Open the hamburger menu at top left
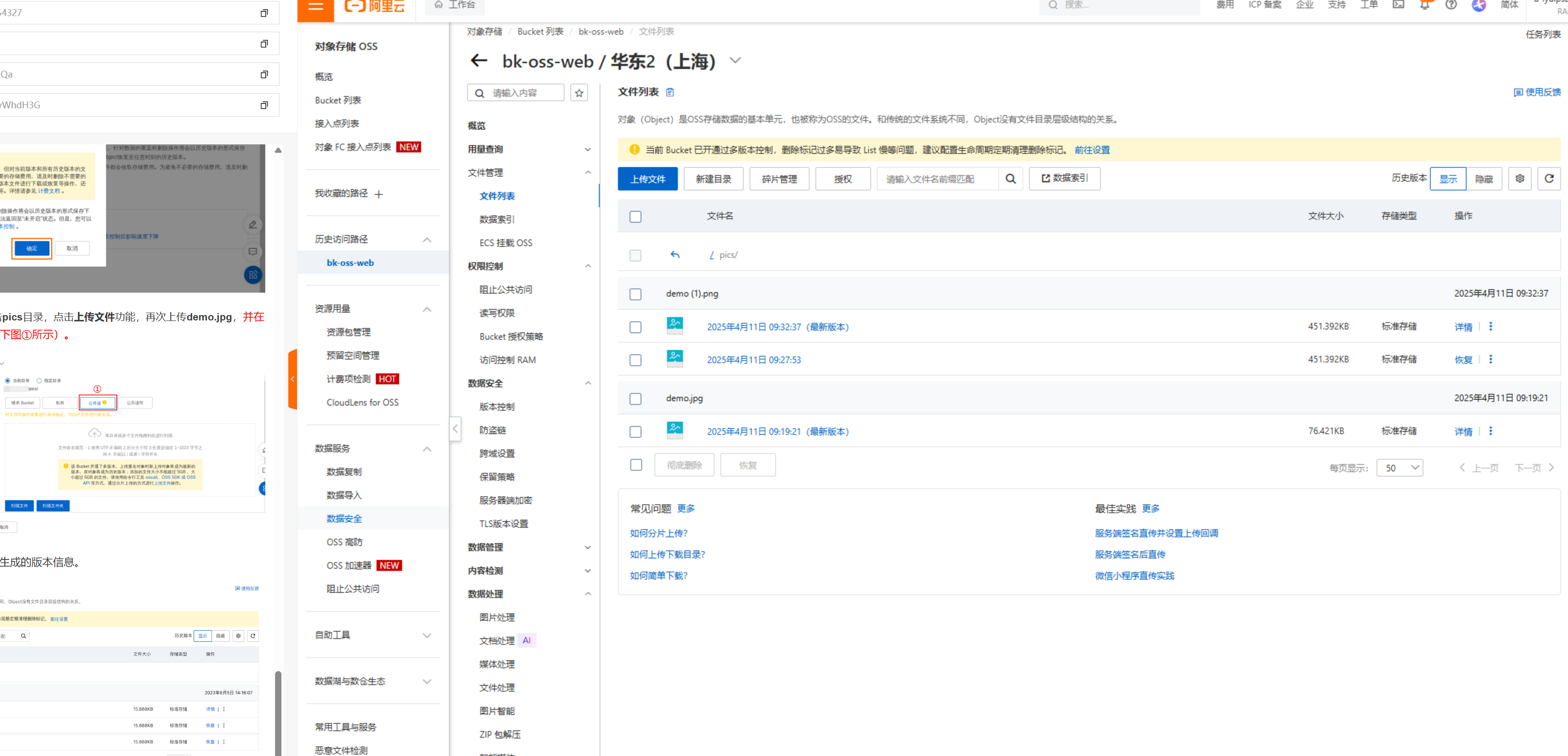The width and height of the screenshot is (1568, 756). [315, 6]
